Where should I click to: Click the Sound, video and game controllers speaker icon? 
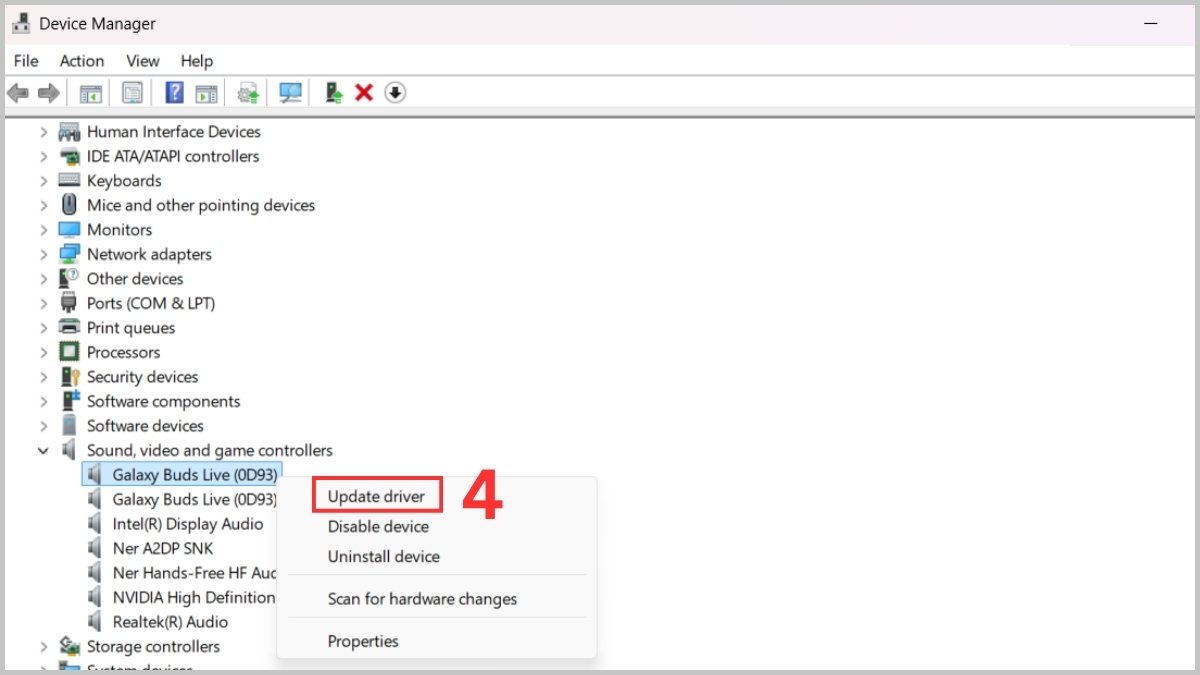(69, 450)
